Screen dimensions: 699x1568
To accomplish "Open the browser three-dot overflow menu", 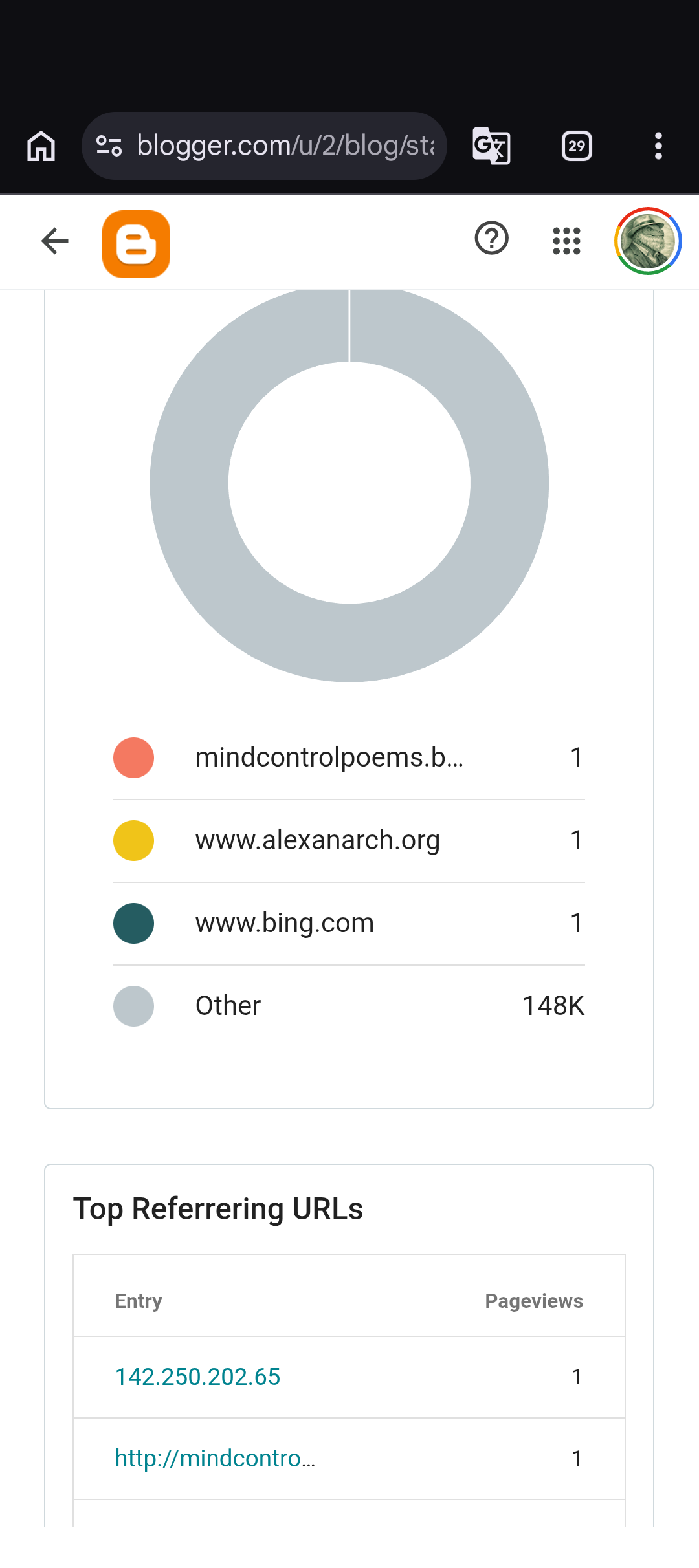I will pyautogui.click(x=658, y=146).
